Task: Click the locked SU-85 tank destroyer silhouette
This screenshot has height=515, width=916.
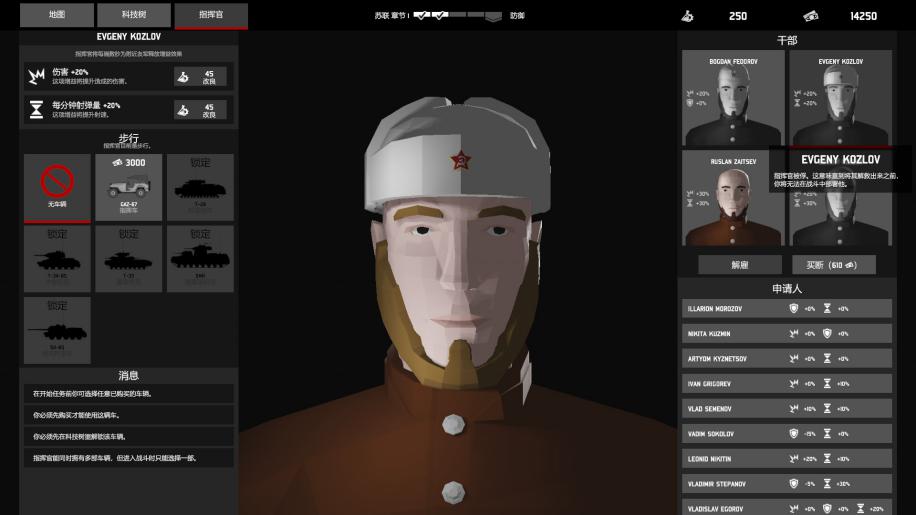Action: pos(57,330)
